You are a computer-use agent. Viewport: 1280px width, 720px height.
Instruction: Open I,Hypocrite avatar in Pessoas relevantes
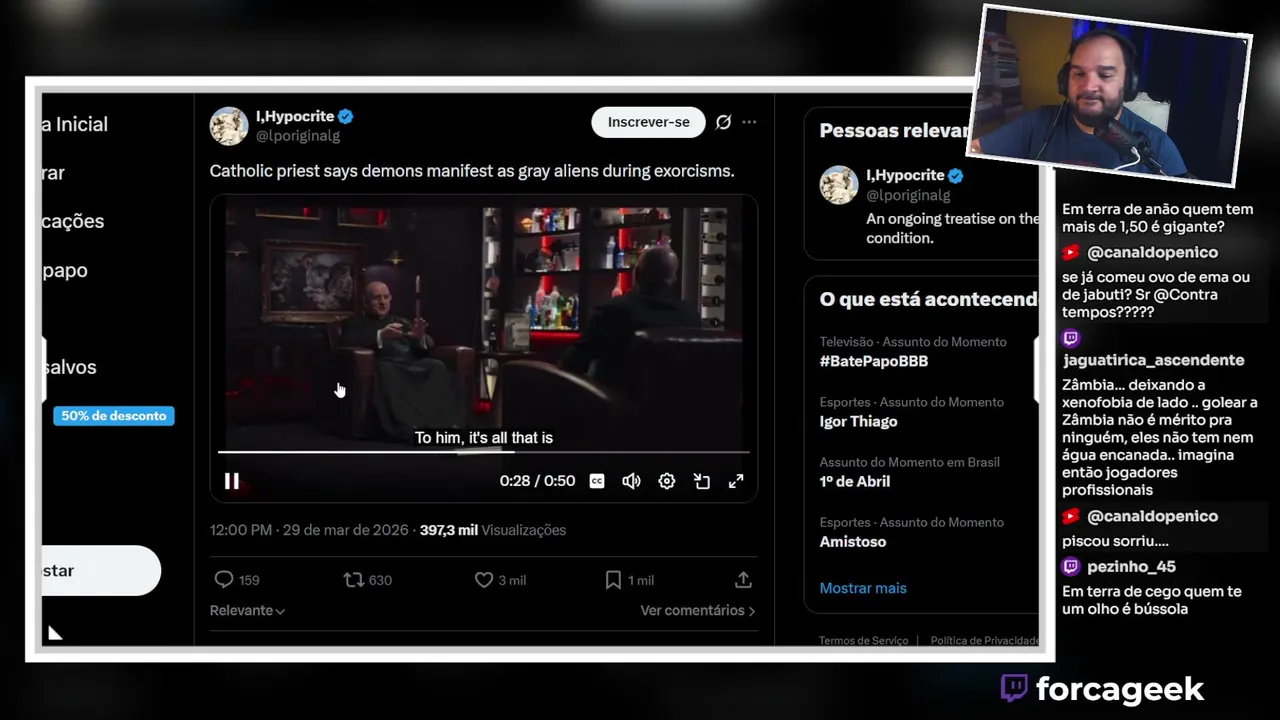coord(839,185)
